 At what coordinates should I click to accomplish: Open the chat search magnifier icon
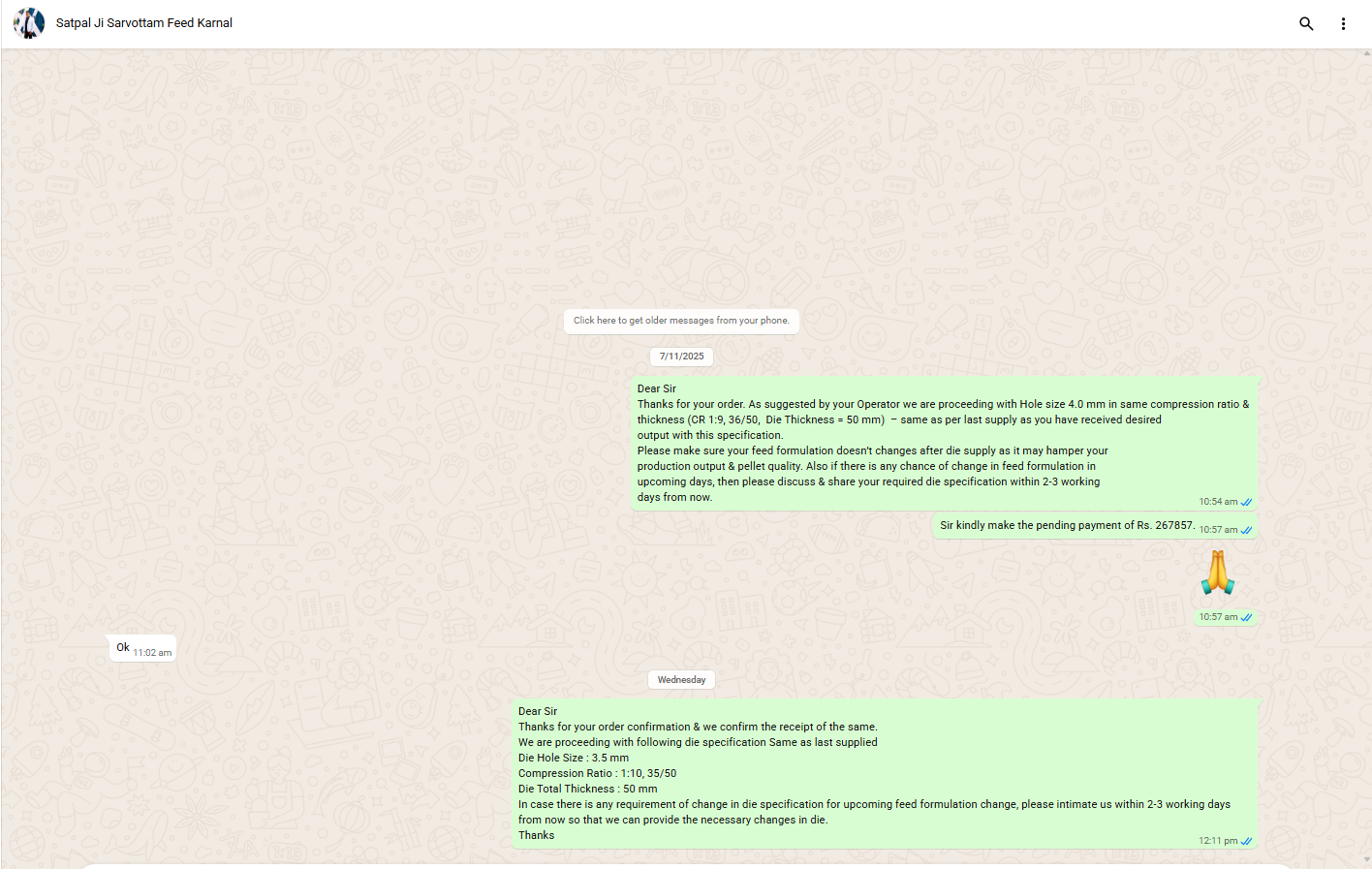pyautogui.click(x=1306, y=23)
